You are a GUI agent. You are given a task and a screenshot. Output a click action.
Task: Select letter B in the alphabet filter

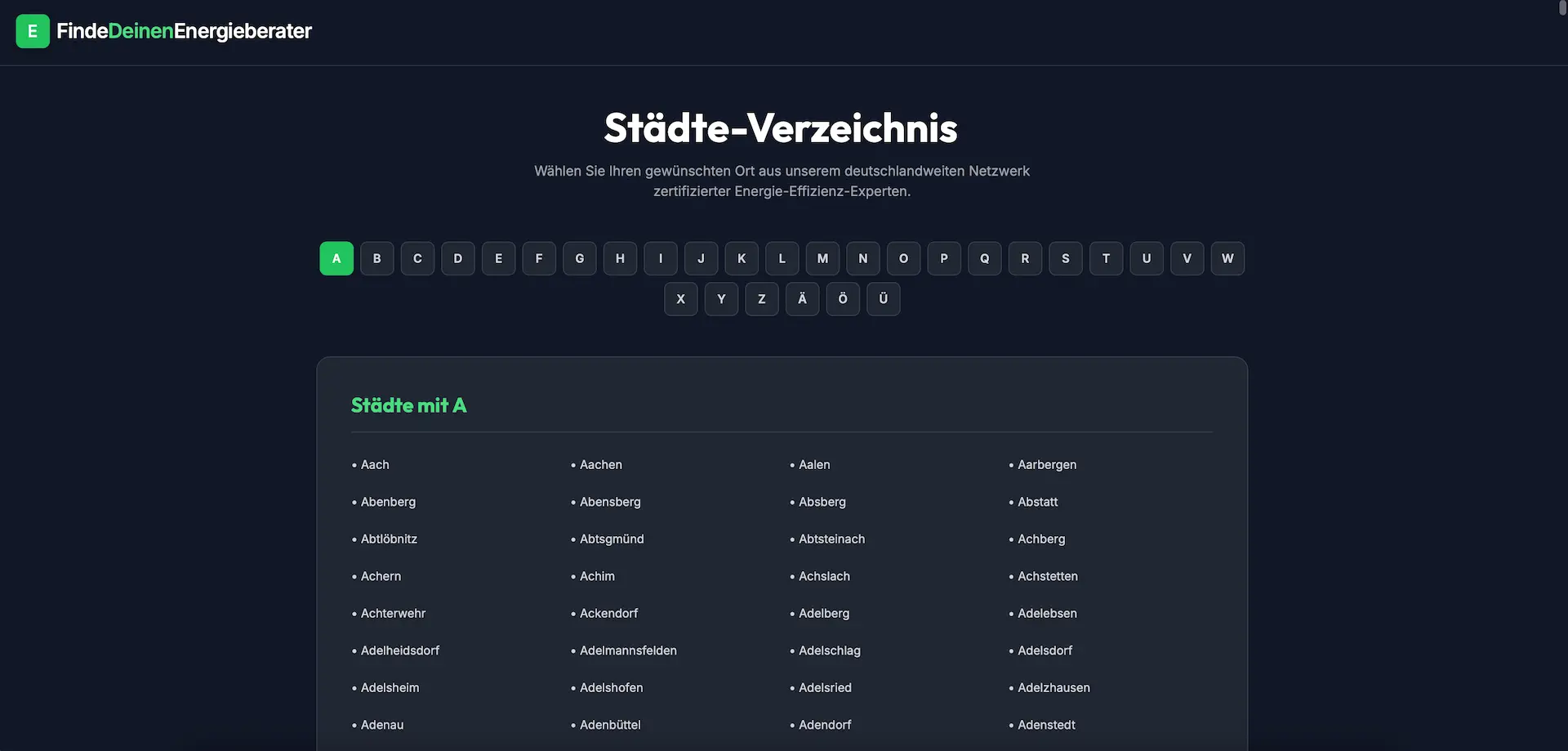pyautogui.click(x=376, y=258)
